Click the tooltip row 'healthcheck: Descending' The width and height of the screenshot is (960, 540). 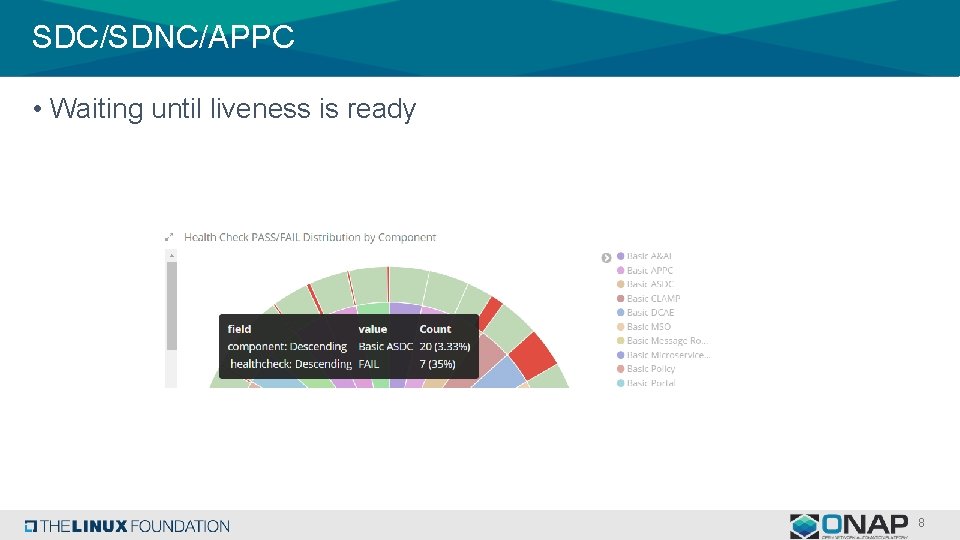click(x=291, y=364)
